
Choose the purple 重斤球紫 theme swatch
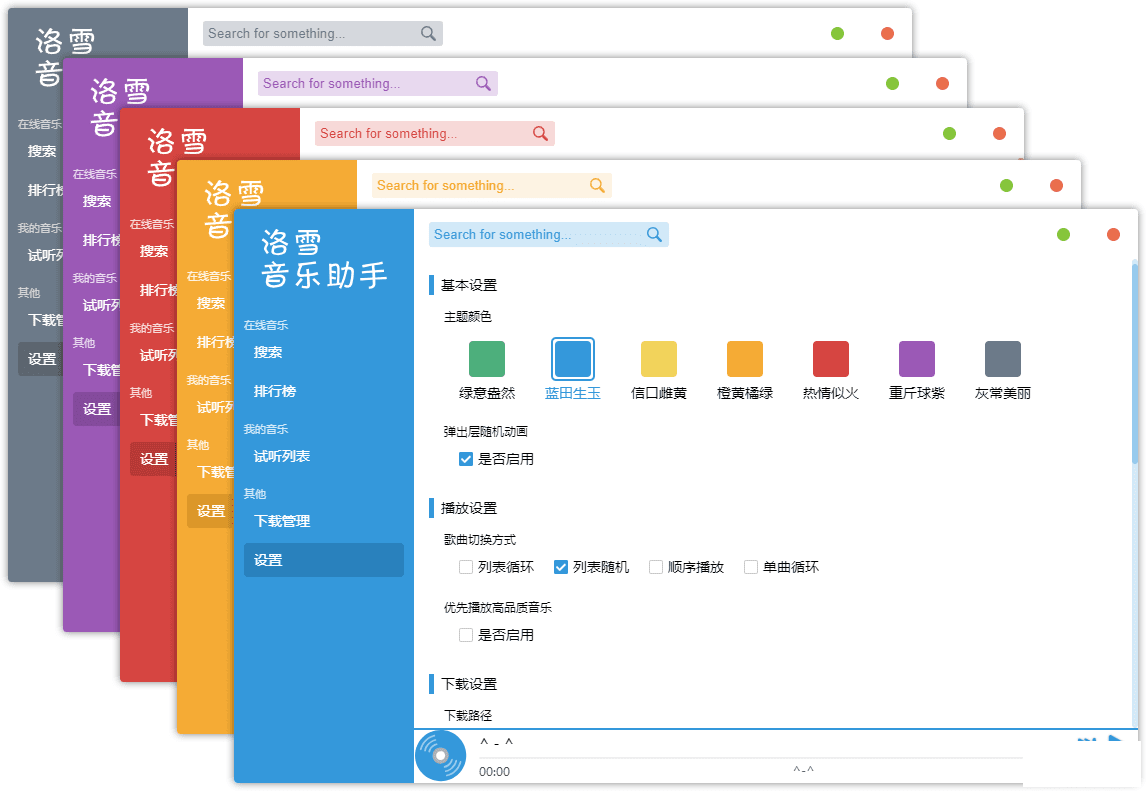(x=917, y=359)
